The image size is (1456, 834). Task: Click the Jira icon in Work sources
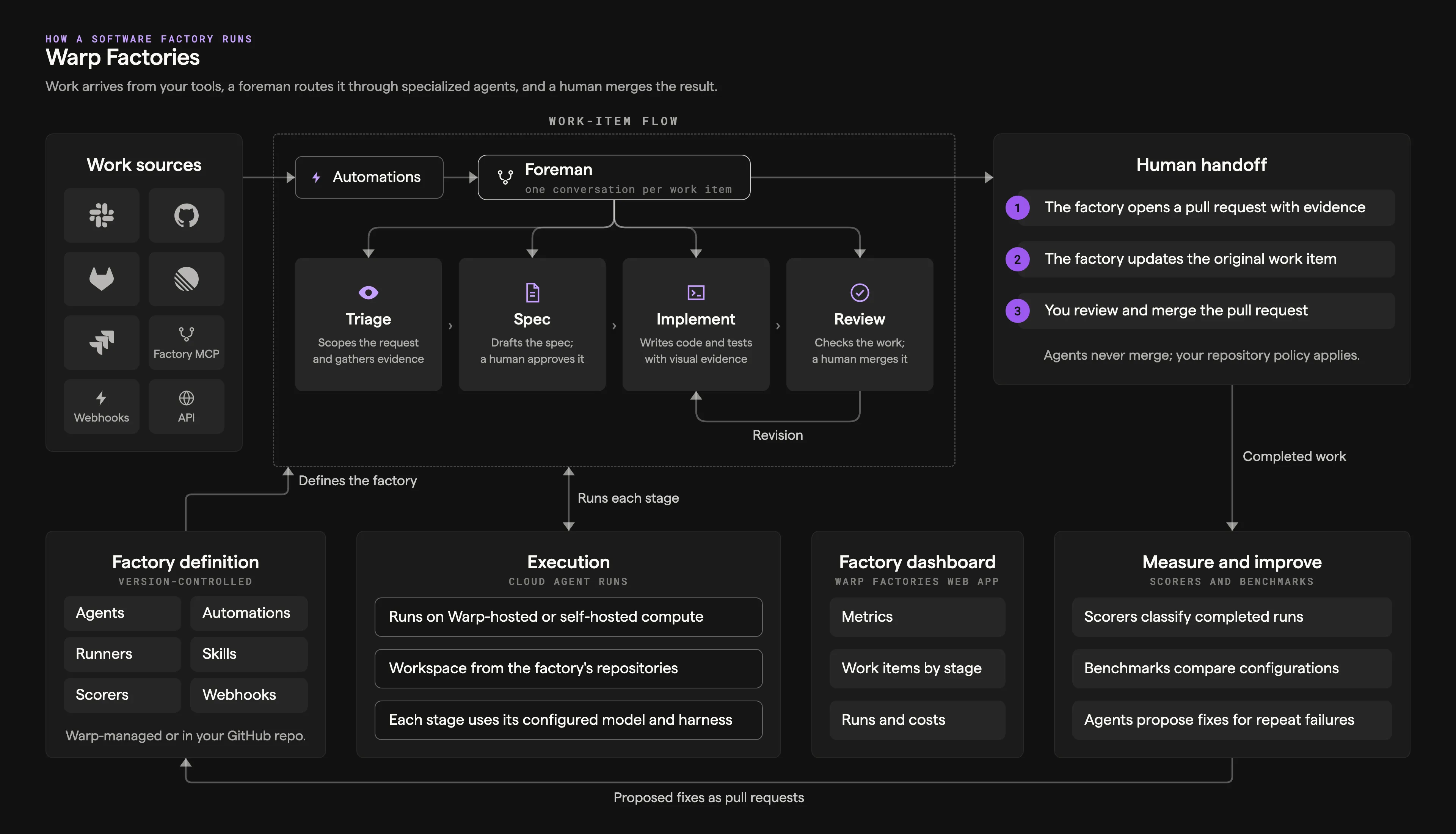point(101,343)
